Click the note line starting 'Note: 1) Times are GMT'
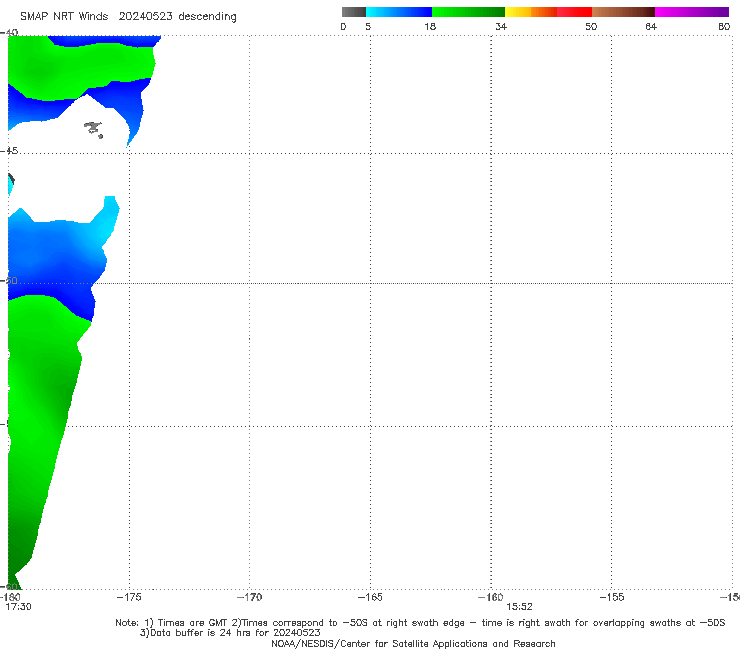Image resolution: width=740 pixels, height=650 pixels. coord(420,623)
